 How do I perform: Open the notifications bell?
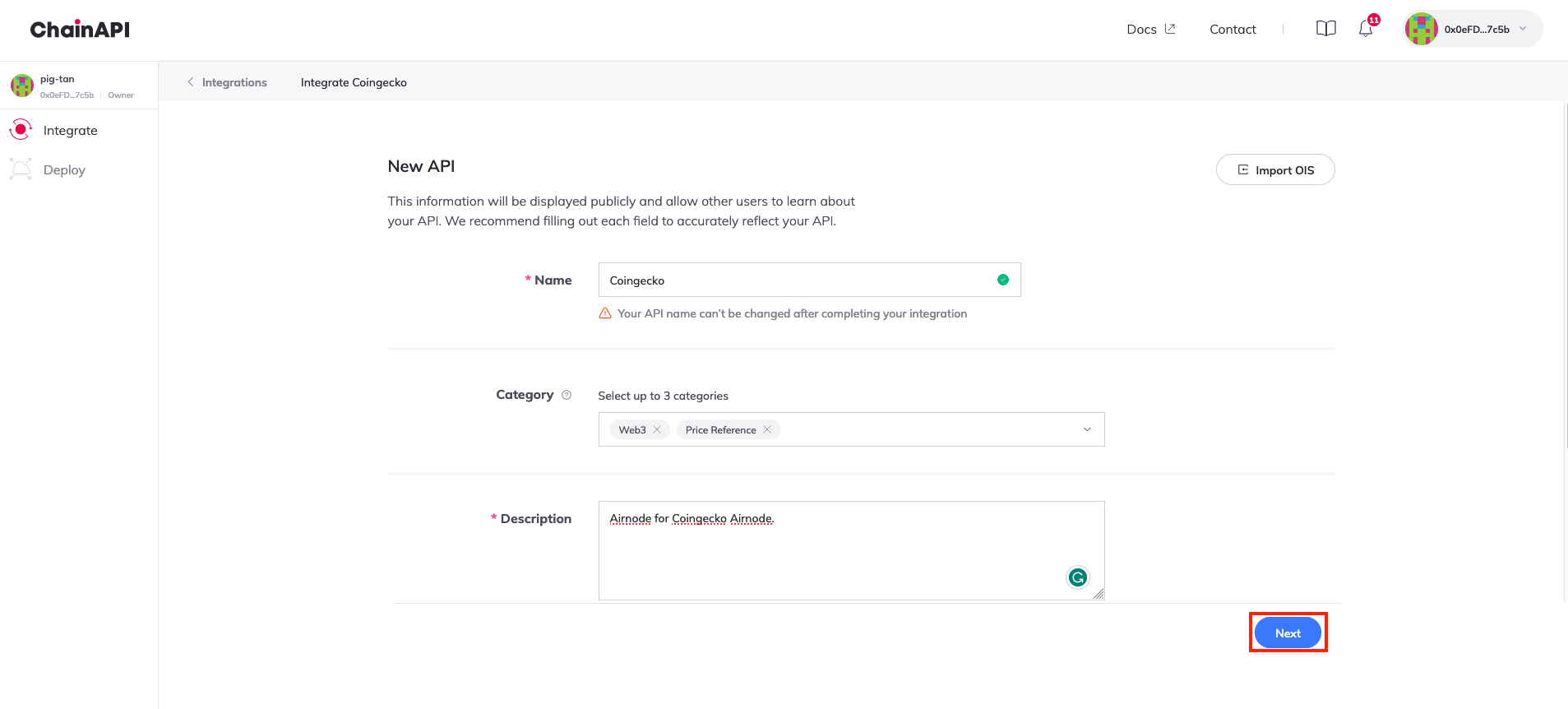point(1365,29)
